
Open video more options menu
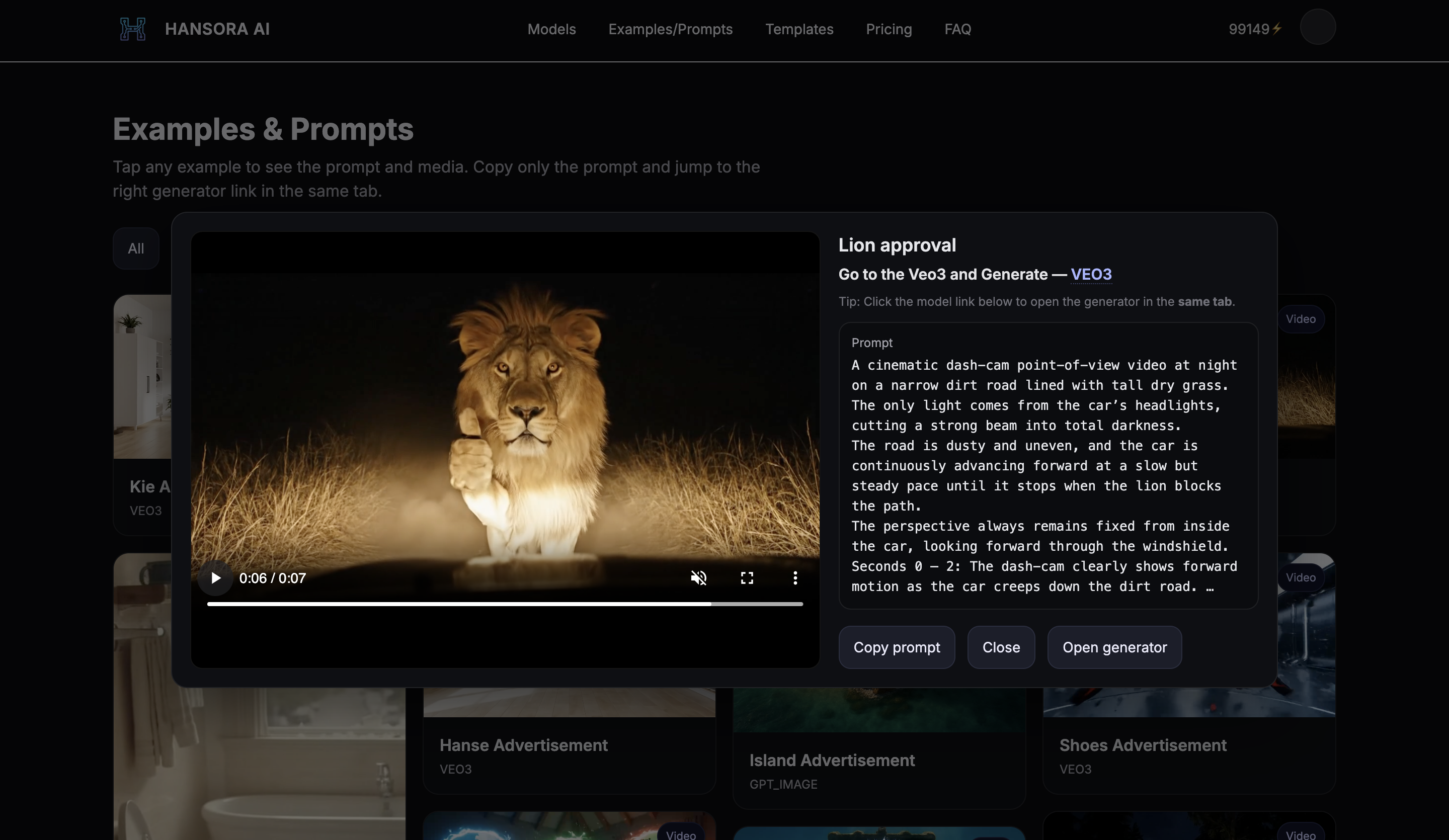pyautogui.click(x=794, y=578)
